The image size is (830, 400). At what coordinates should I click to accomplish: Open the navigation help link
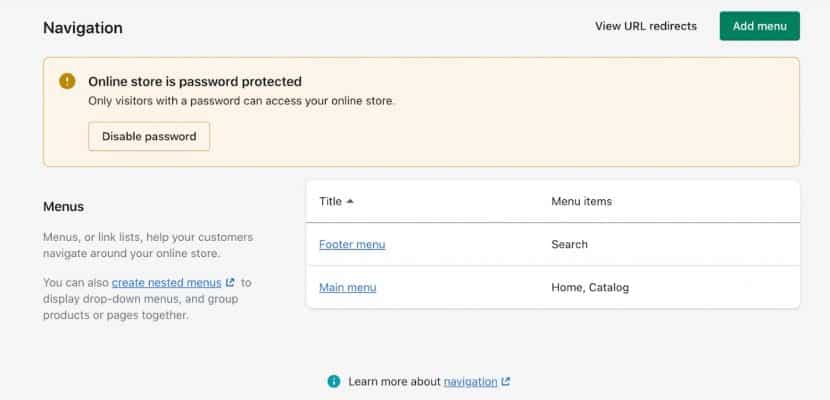(470, 381)
